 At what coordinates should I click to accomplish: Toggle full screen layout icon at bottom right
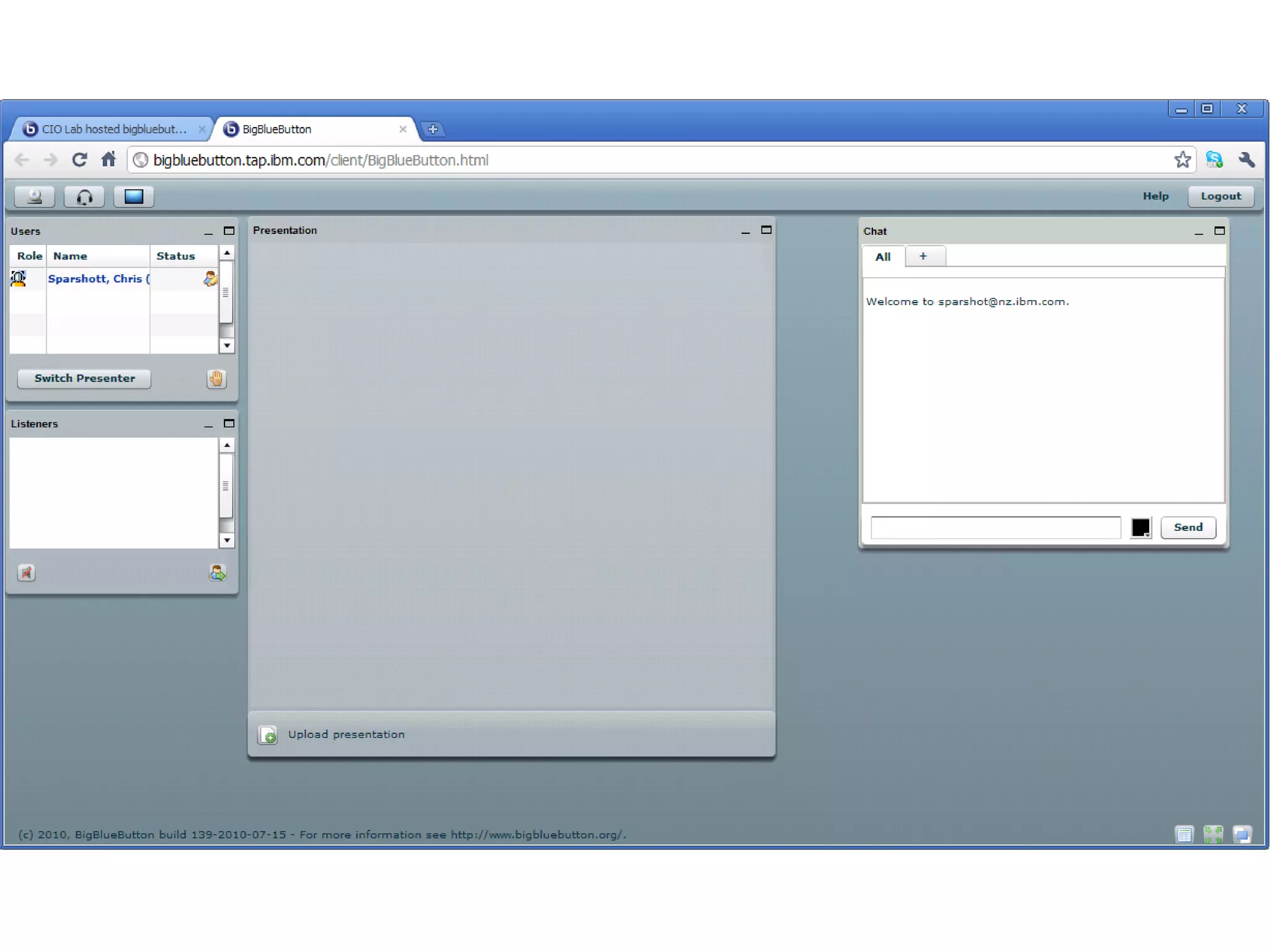pos(1213,834)
